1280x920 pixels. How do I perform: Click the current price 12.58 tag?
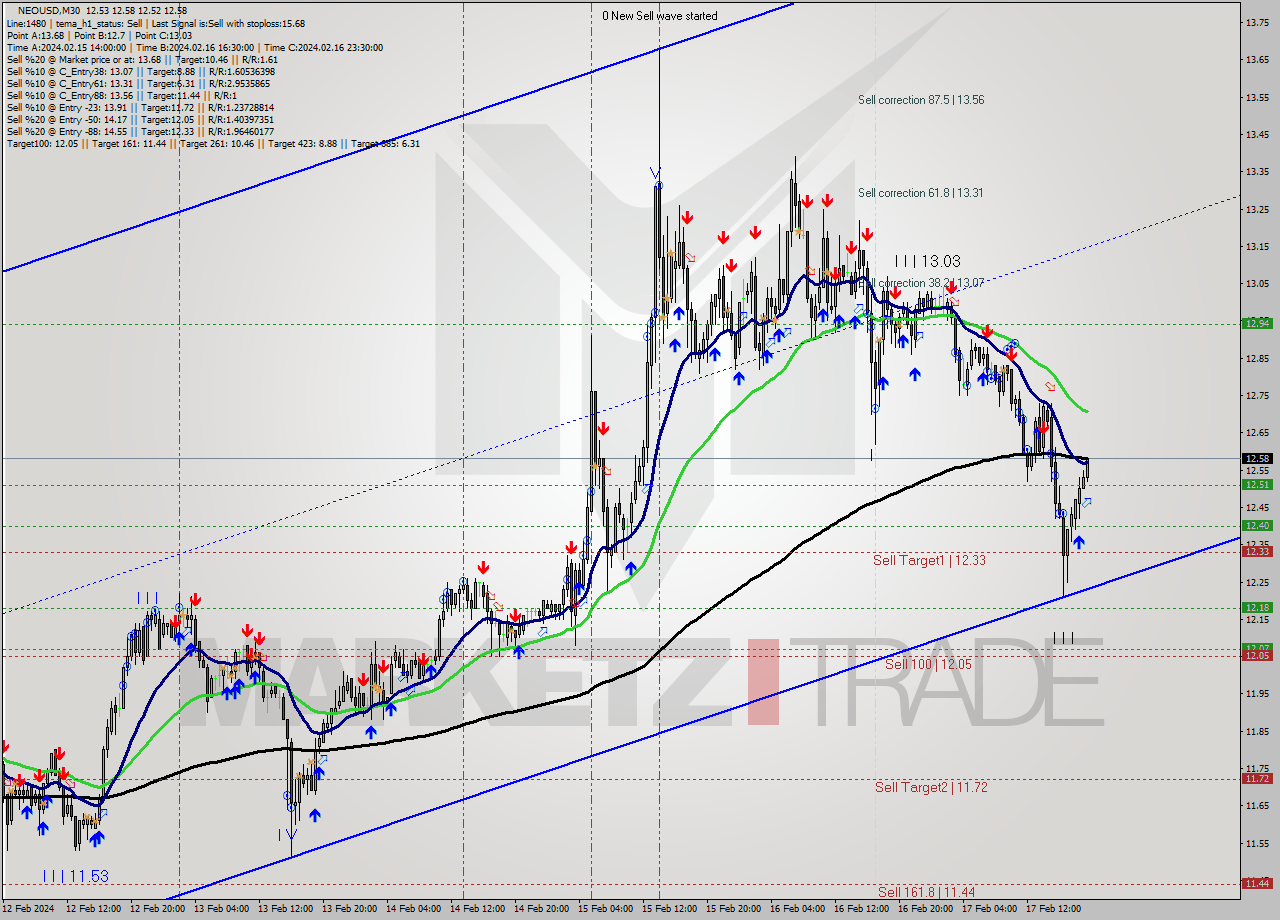[x=1257, y=458]
